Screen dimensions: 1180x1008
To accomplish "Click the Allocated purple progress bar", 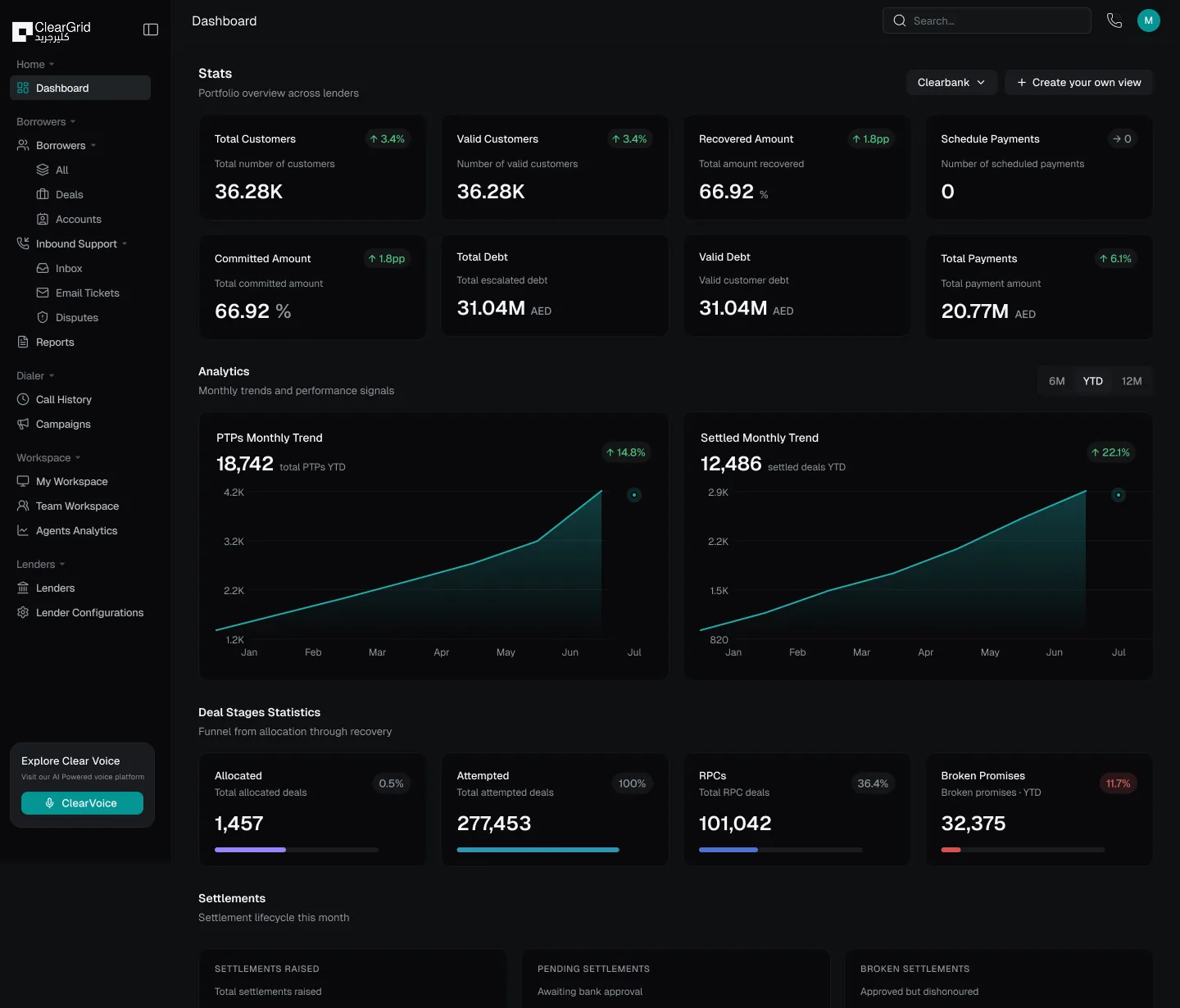I will point(250,850).
